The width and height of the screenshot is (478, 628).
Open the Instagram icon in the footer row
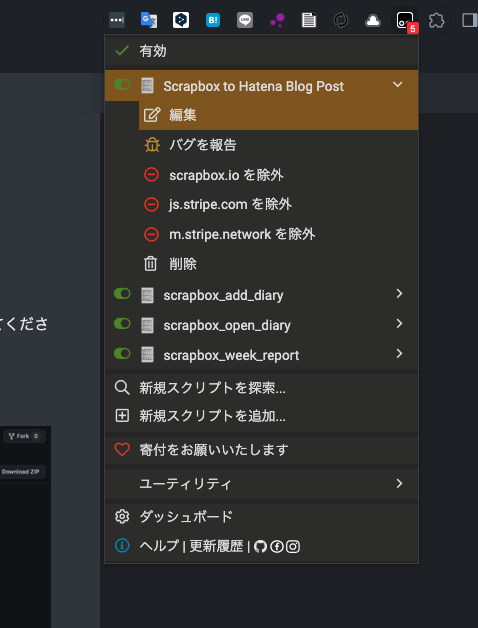pos(293,546)
